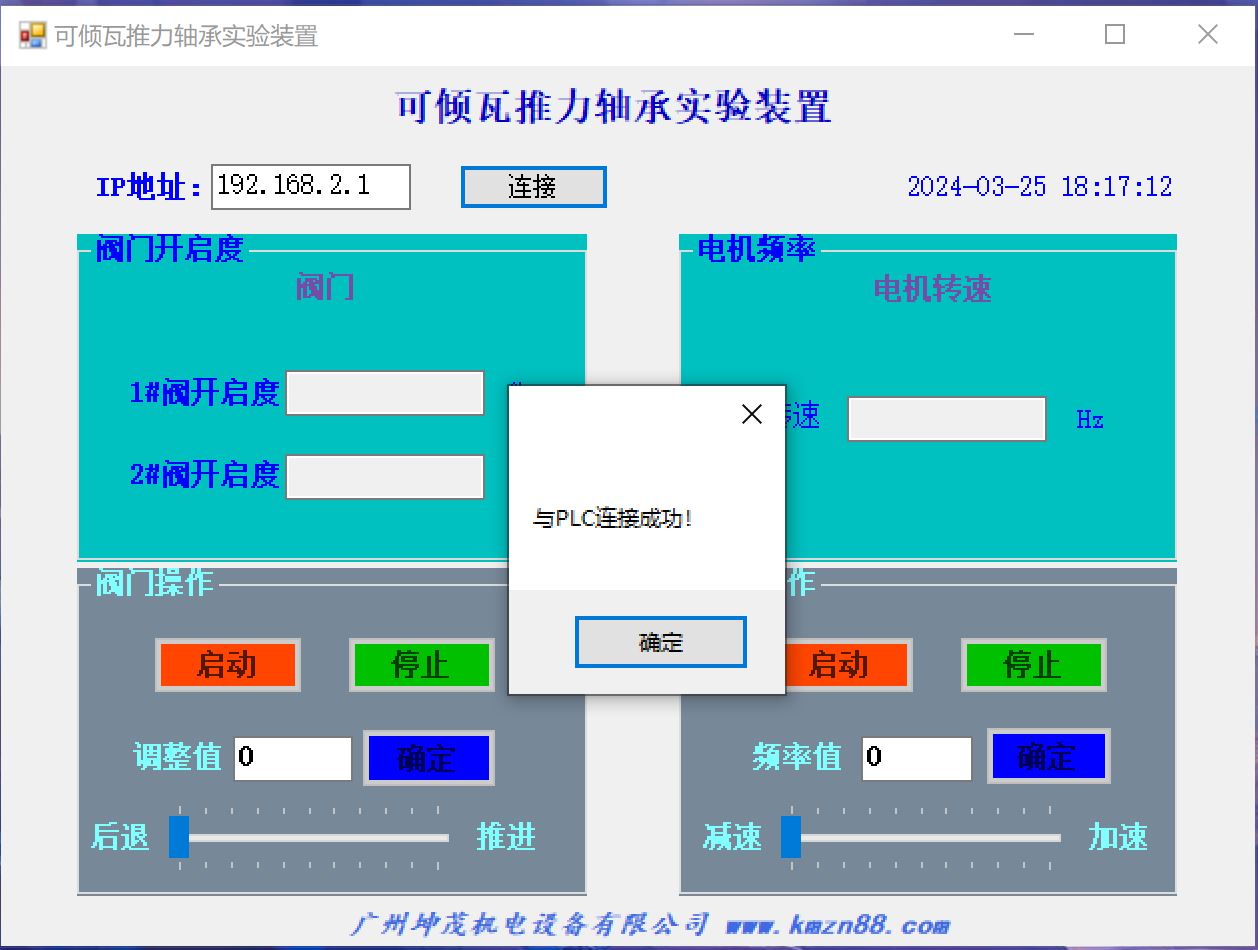The image size is (1258, 950).
Task: Click the motor 减速/加速 slider thumb
Action: [x=790, y=837]
